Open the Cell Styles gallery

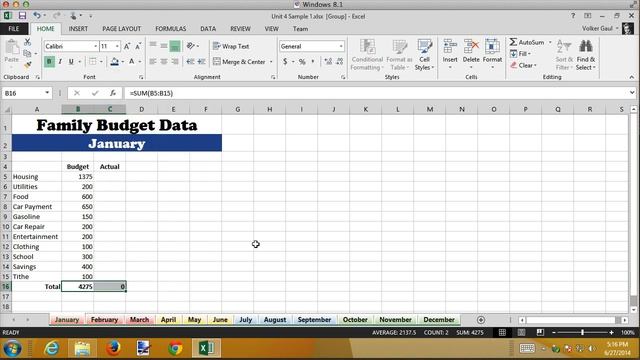[x=424, y=55]
